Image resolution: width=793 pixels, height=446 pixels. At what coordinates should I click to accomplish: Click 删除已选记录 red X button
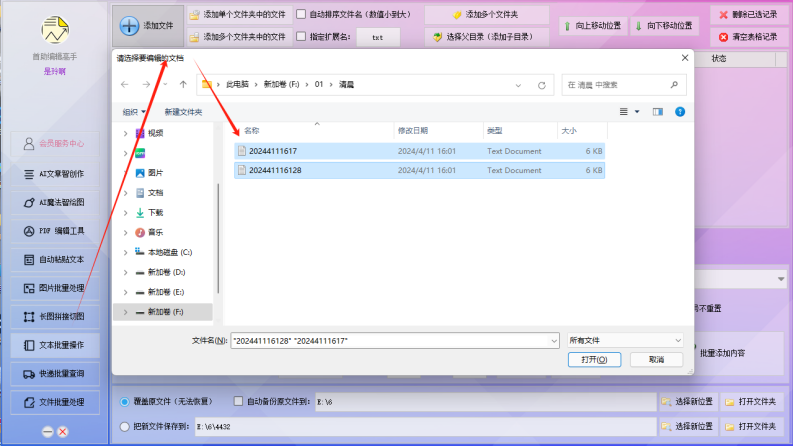point(749,15)
